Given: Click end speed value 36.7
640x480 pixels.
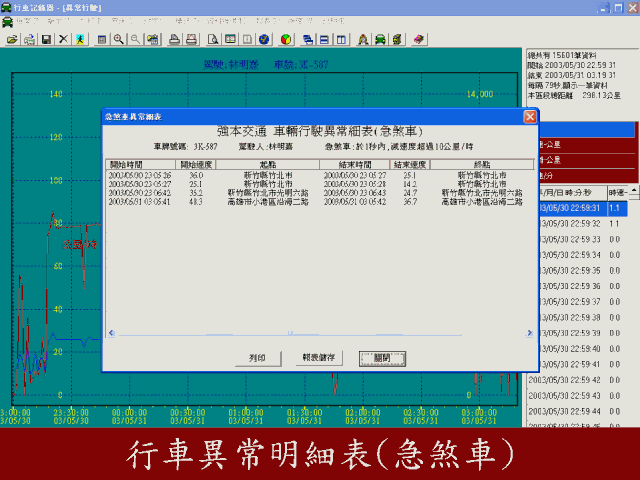Looking at the screenshot, I should [x=410, y=202].
